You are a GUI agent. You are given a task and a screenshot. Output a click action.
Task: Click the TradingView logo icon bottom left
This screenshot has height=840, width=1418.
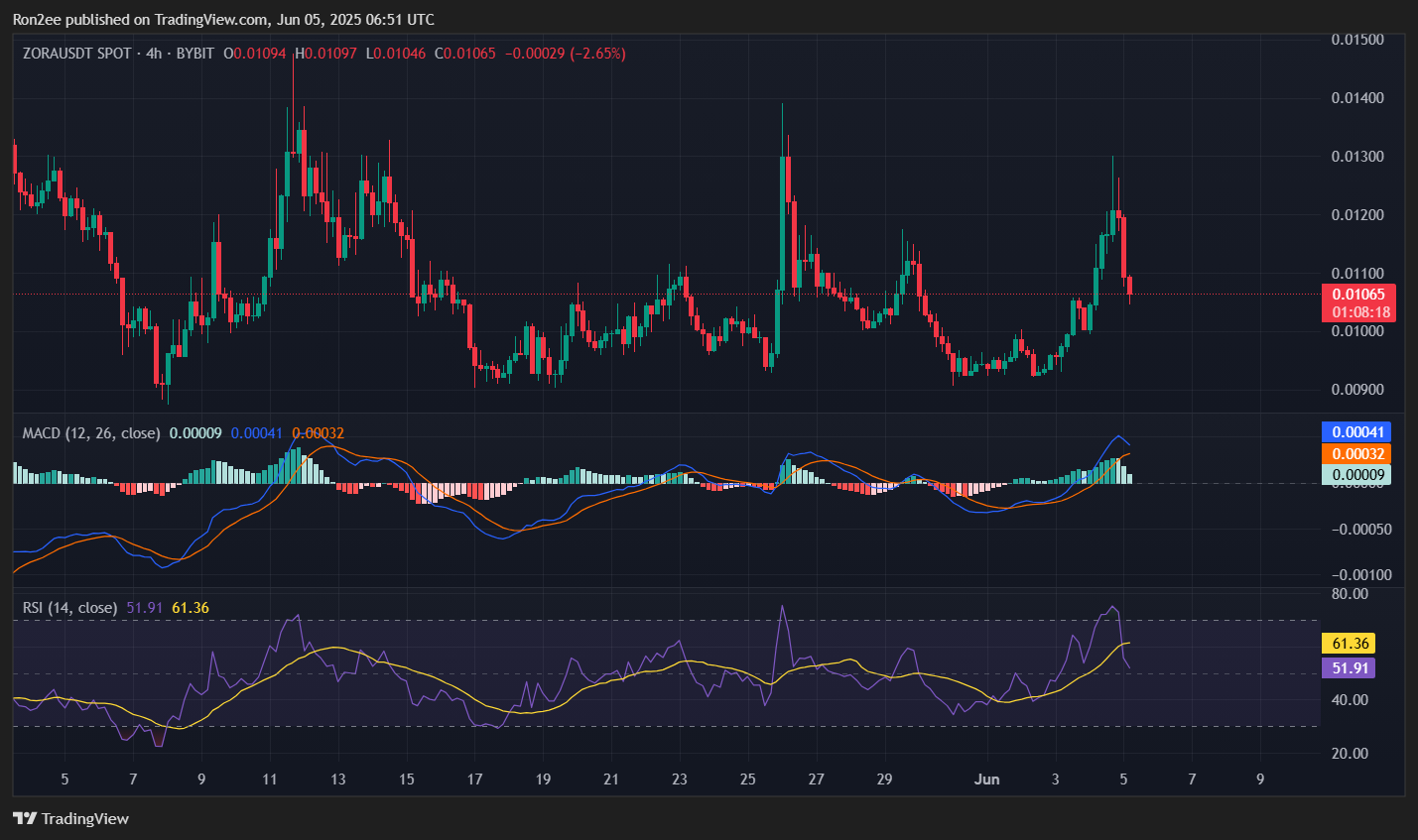(25, 818)
